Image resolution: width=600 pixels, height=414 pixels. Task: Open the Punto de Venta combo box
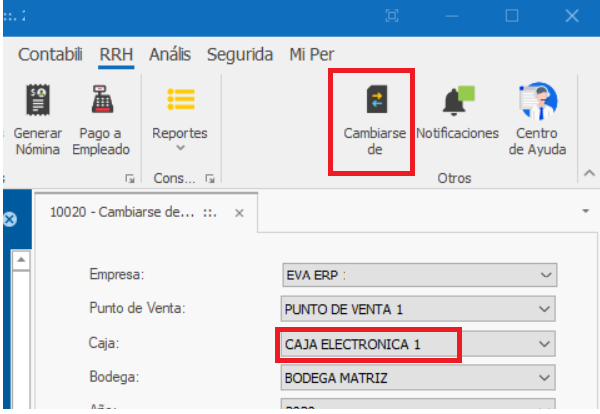(x=544, y=309)
